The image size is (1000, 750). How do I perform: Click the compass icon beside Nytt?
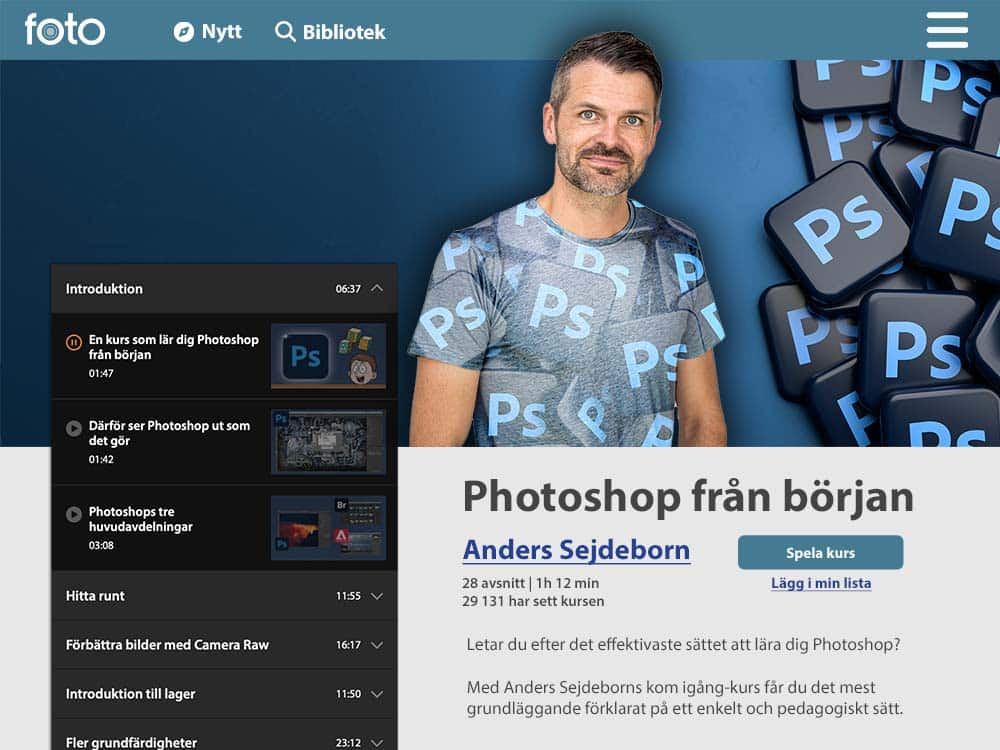184,32
